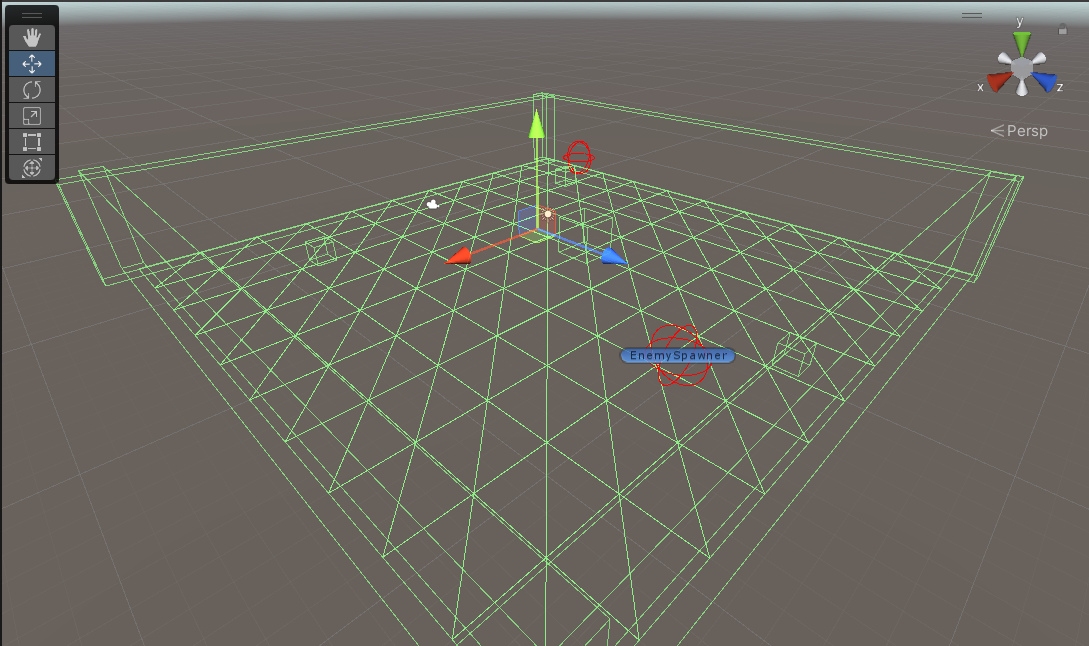Select the Rotate tool

click(x=32, y=90)
